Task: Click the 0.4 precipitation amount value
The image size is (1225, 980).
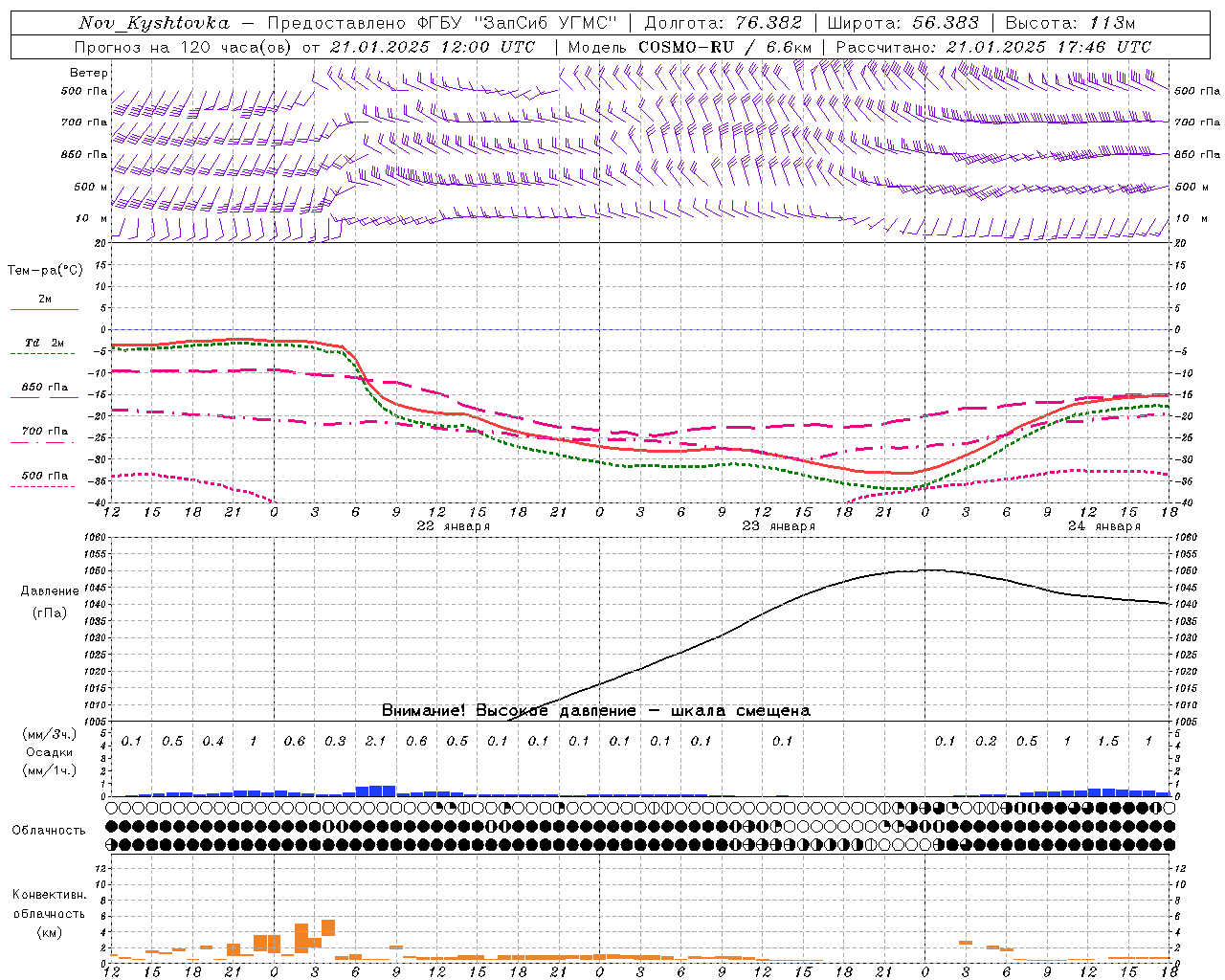Action: (x=212, y=741)
